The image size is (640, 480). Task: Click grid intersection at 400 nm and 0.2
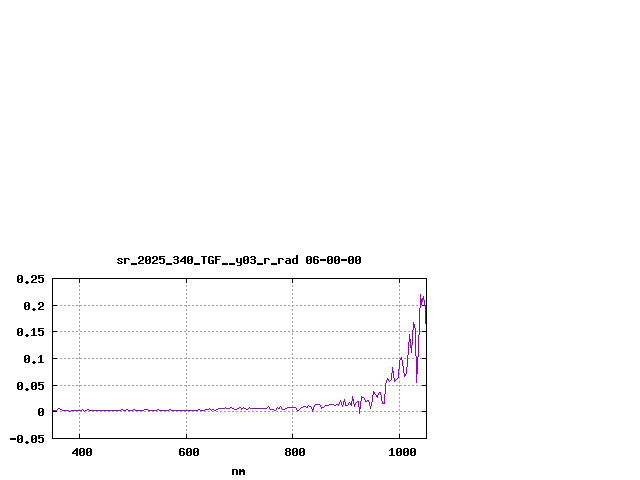[80, 305]
